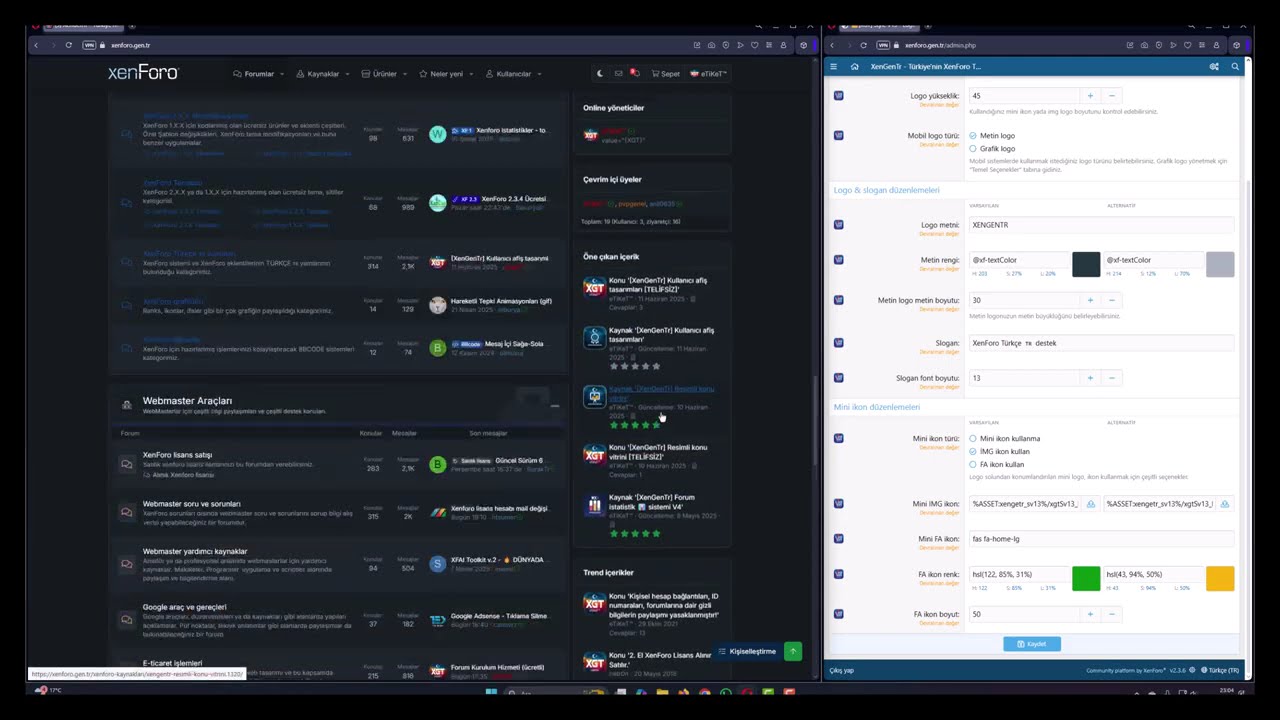This screenshot has height=720, width=1280.
Task: Click VPN badge in right browser address bar
Action: click(x=883, y=45)
